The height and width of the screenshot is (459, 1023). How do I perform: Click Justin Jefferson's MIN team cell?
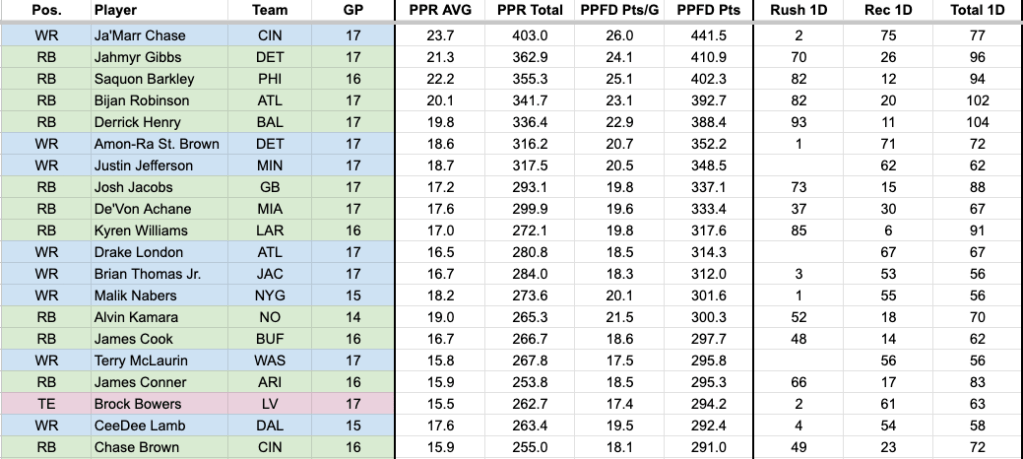[x=271, y=166]
